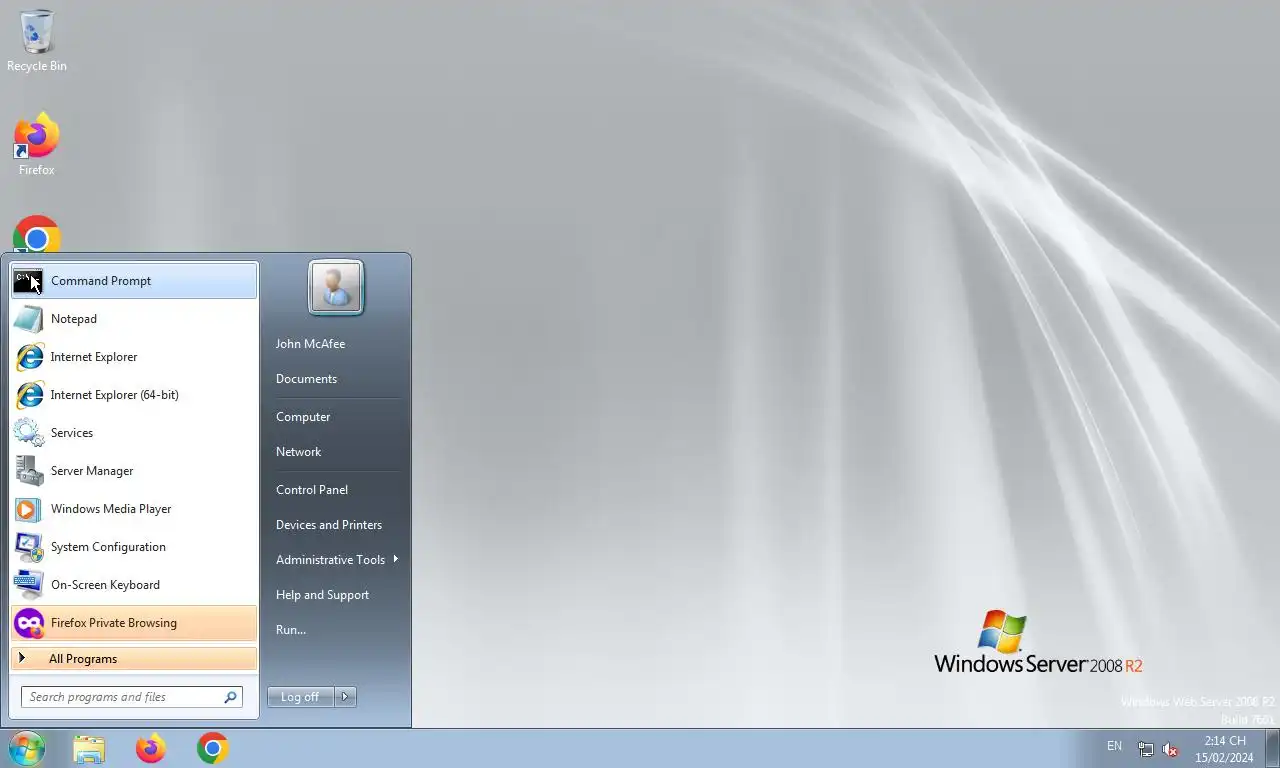Click the Internet Explorer (64-bit) icon
Viewport: 1280px width, 768px height.
pyautogui.click(x=29, y=395)
